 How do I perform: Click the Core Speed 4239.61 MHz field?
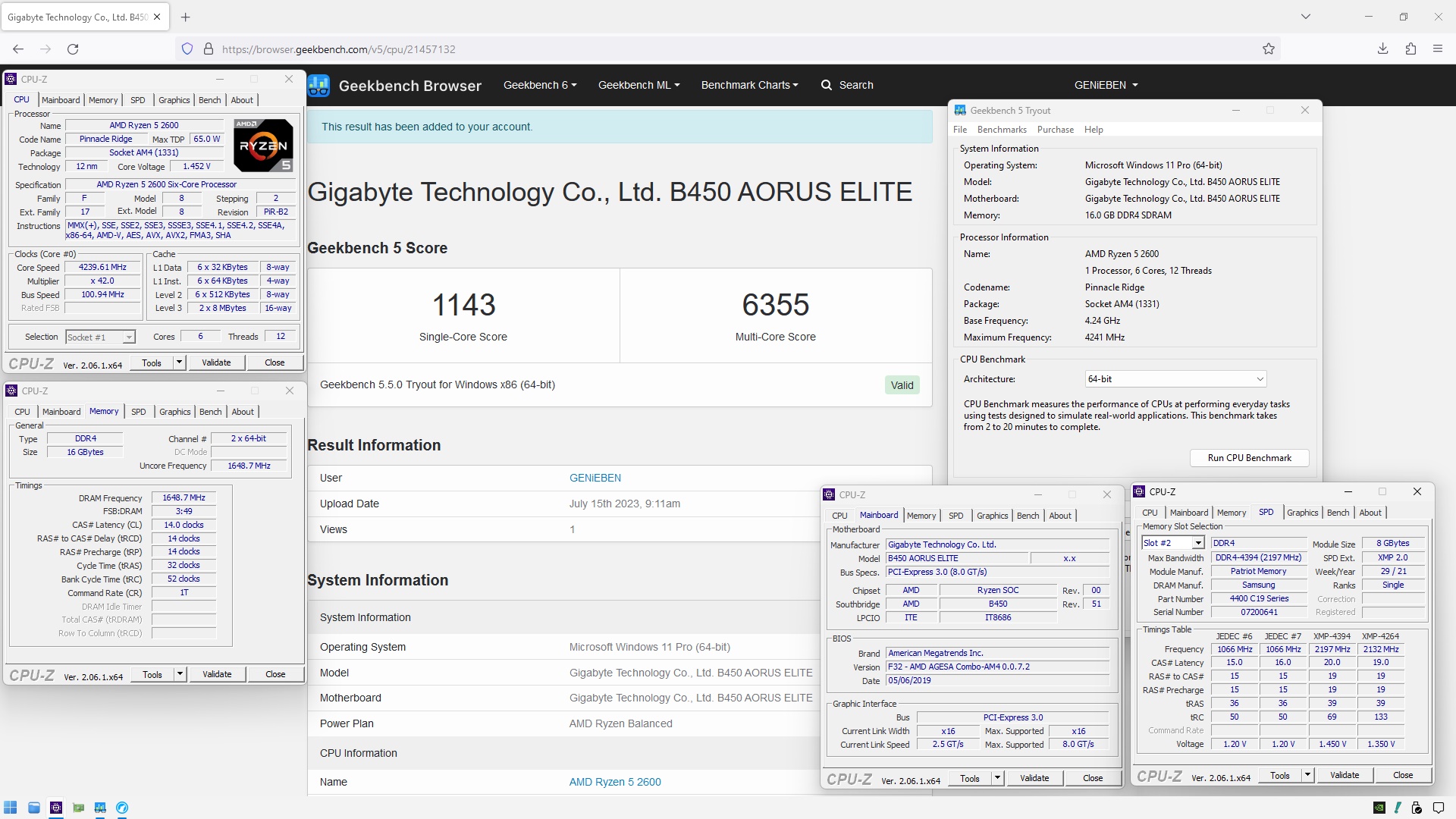click(x=102, y=267)
